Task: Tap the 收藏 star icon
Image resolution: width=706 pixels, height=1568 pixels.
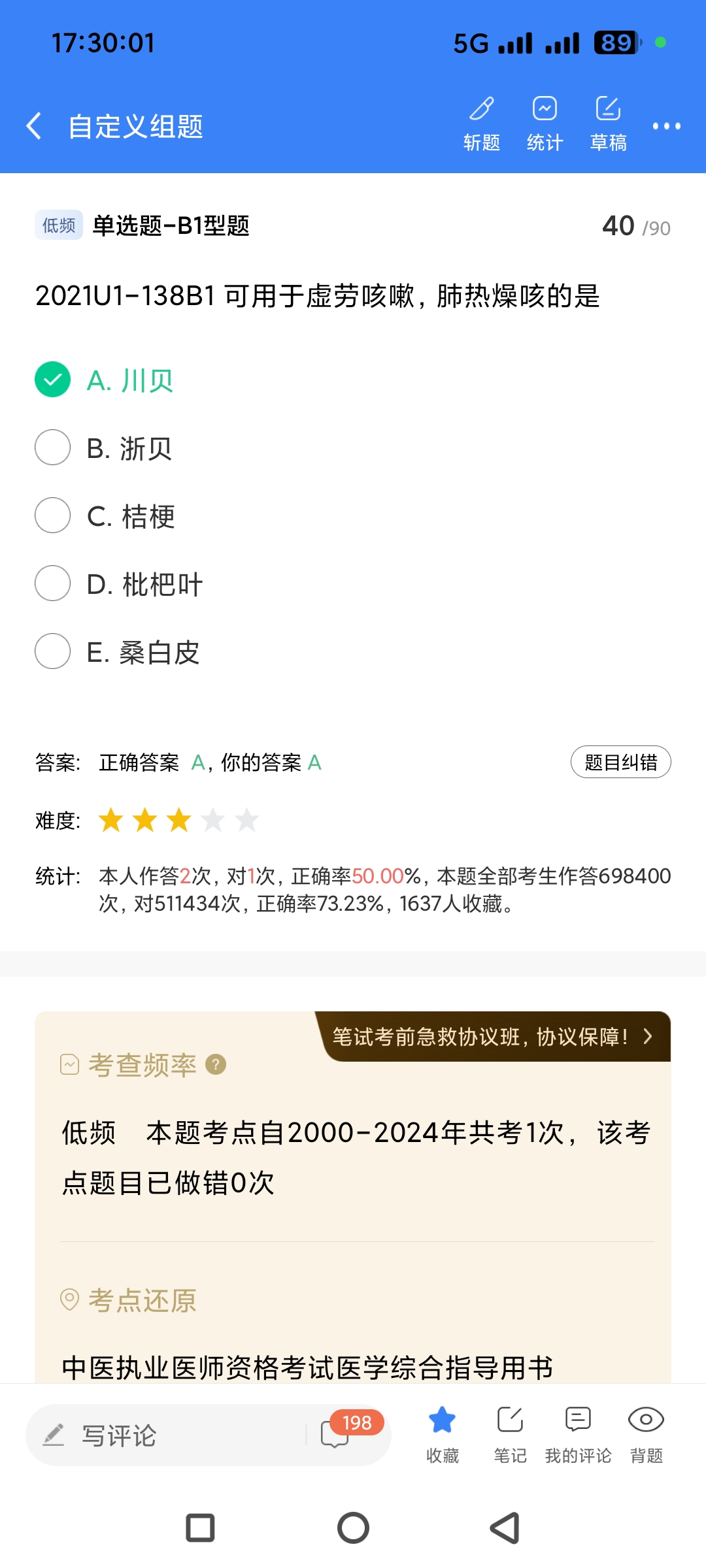Action: (443, 1421)
